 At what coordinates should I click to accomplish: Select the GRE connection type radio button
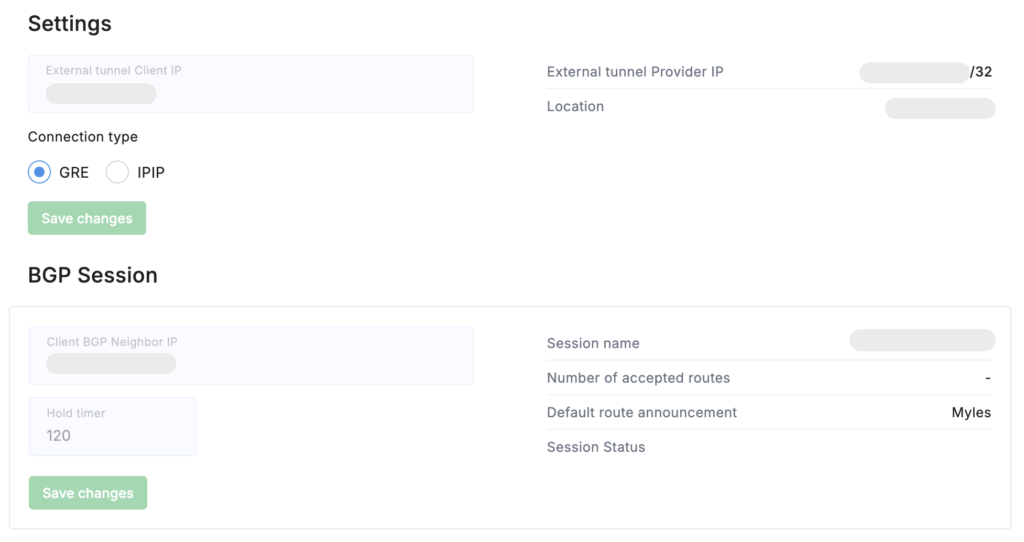(x=39, y=172)
